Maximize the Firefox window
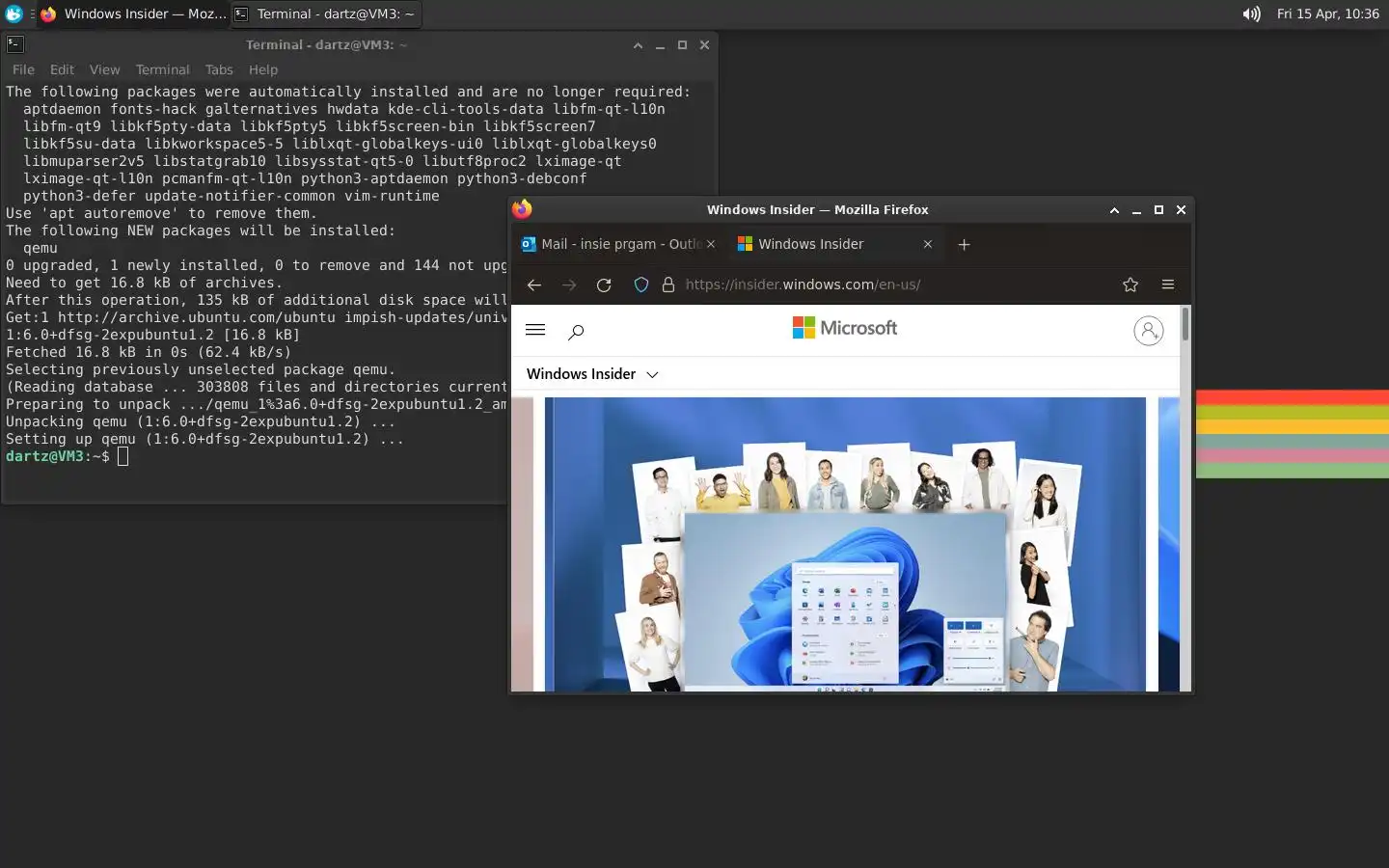 1158,210
